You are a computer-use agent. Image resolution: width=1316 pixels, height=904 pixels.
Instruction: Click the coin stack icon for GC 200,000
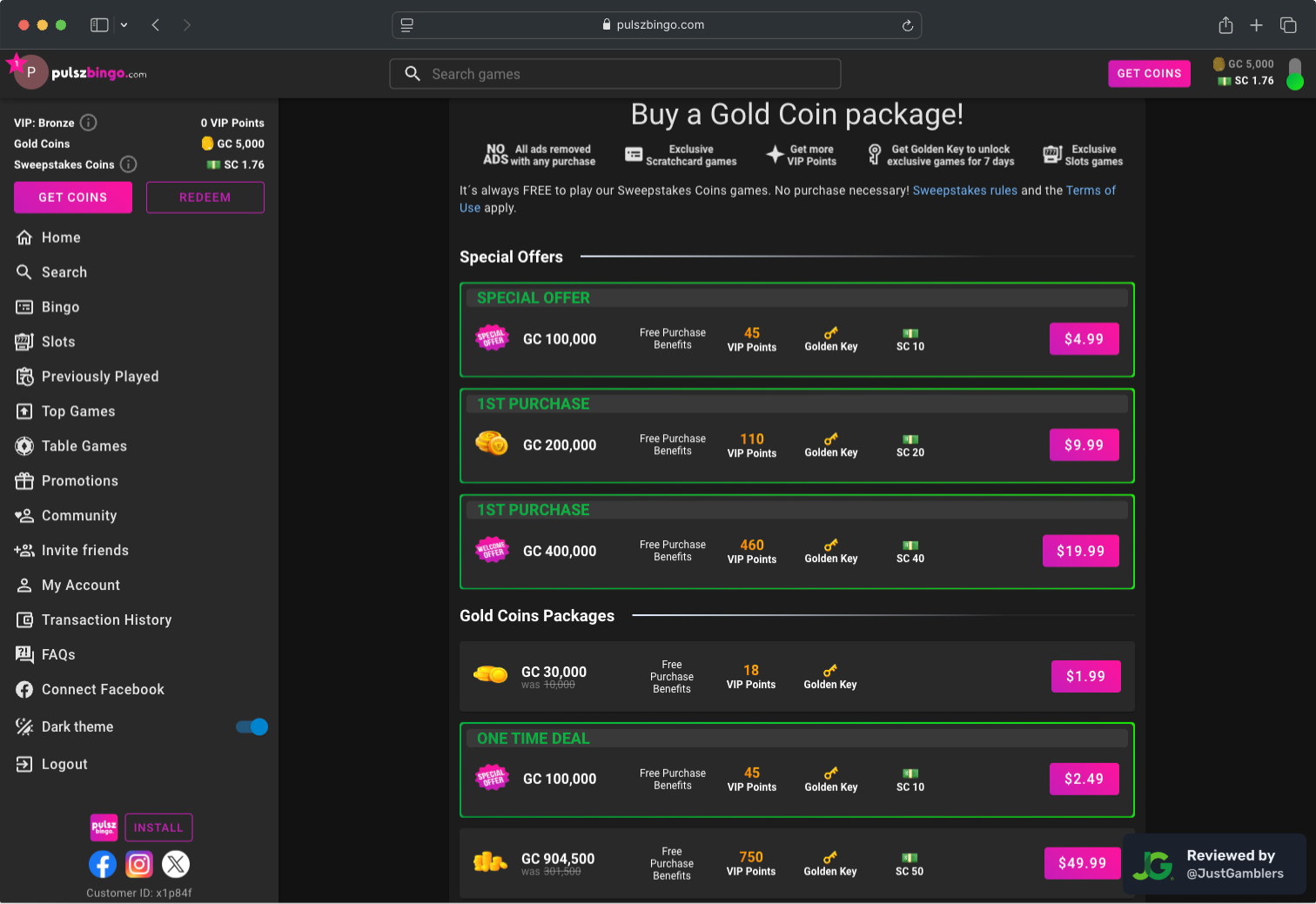coord(492,443)
